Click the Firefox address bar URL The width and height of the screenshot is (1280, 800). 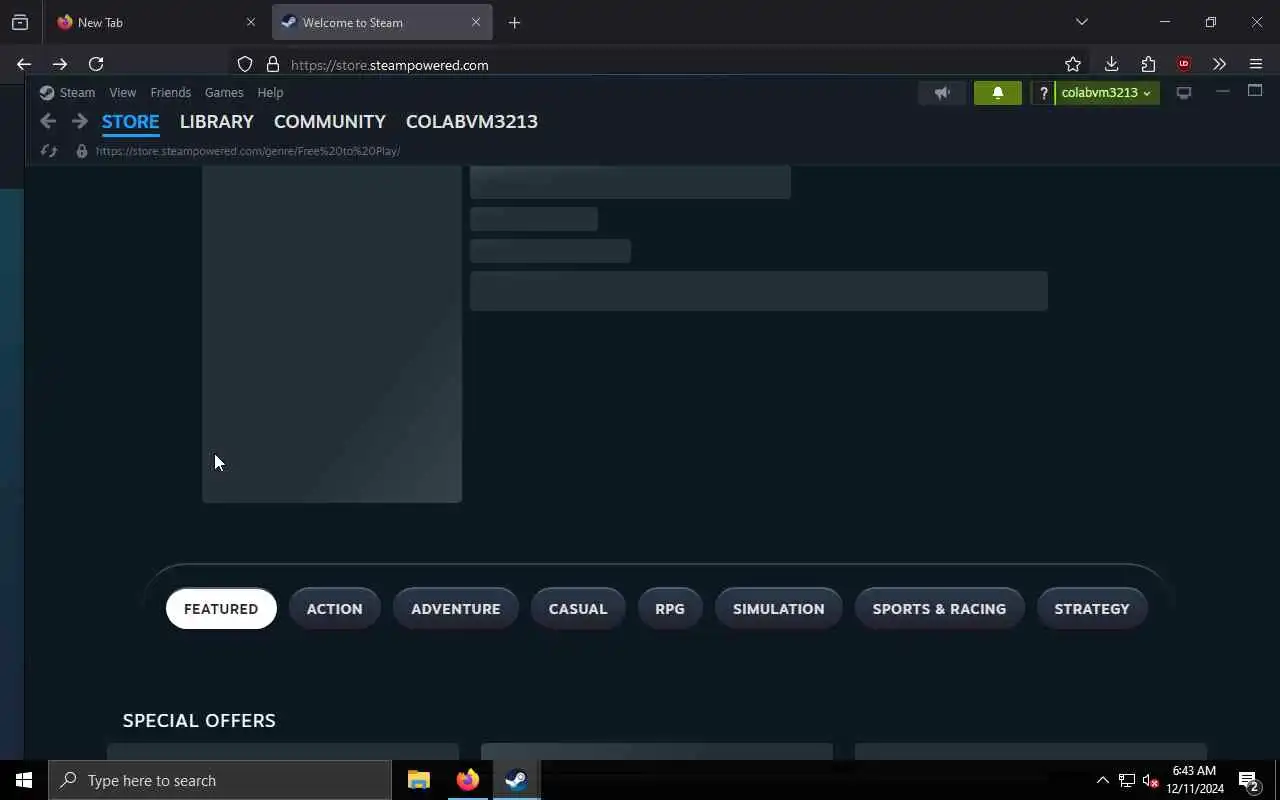click(390, 65)
